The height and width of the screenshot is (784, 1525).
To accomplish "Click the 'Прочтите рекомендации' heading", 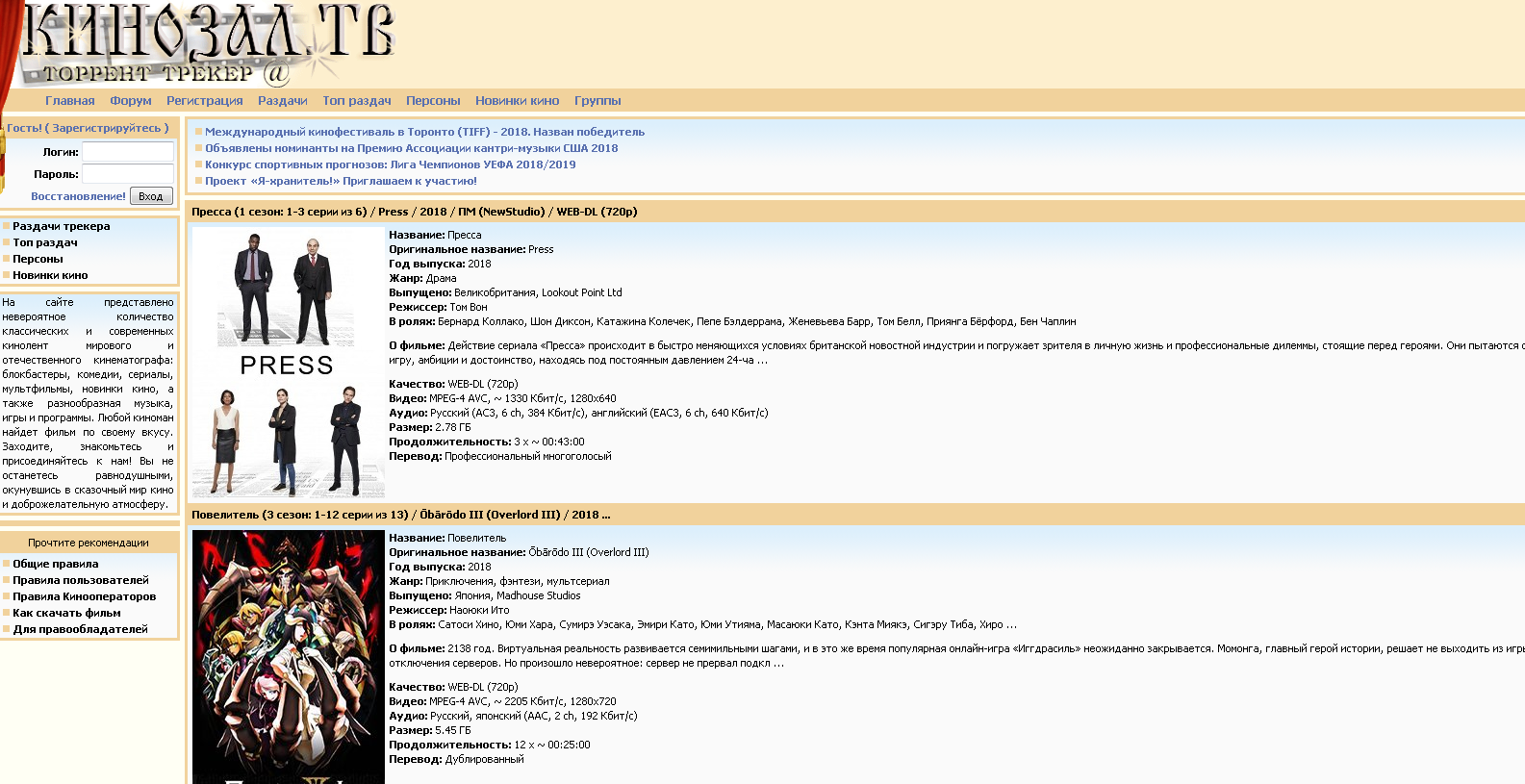I will 89,543.
